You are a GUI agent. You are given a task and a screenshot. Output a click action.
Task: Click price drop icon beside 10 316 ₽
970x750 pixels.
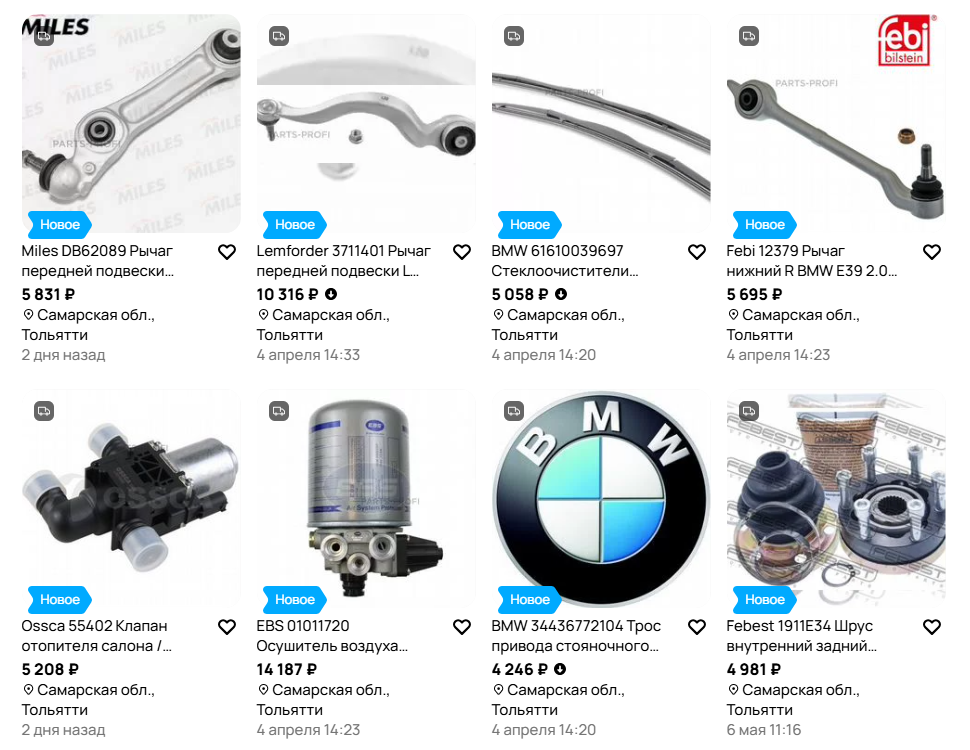click(332, 294)
